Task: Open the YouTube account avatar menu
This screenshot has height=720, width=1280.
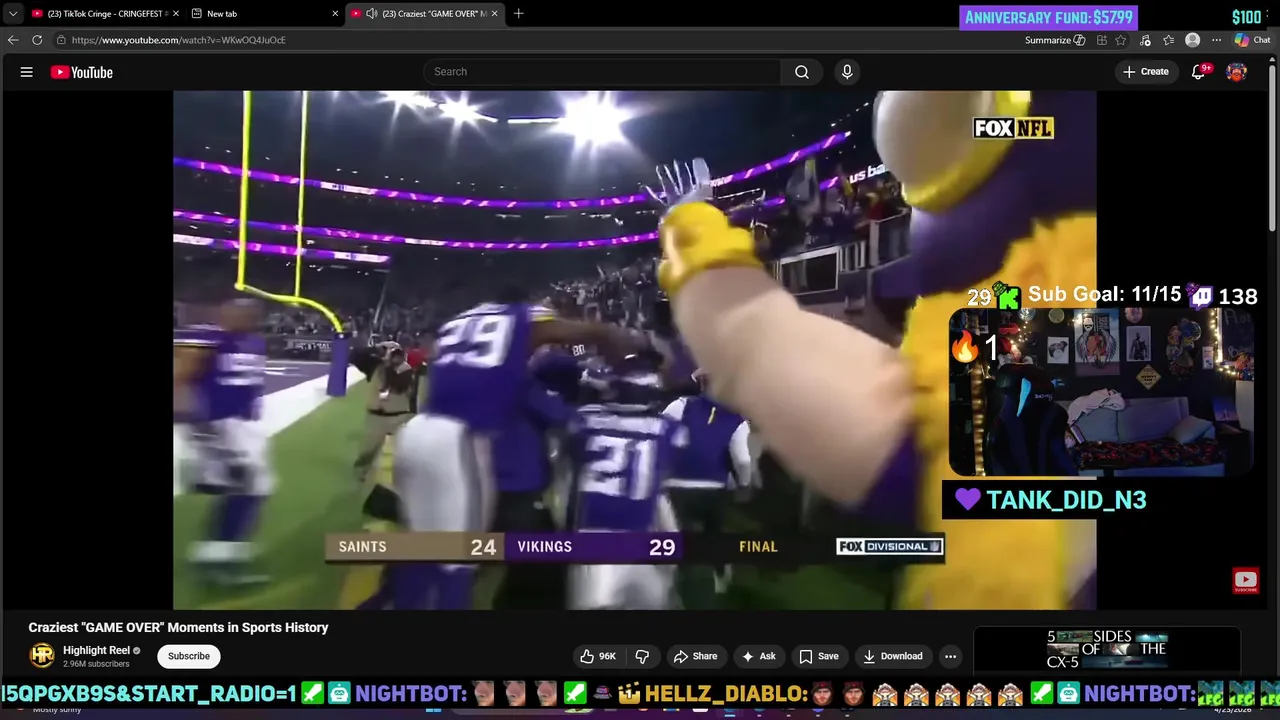Action: click(x=1237, y=72)
